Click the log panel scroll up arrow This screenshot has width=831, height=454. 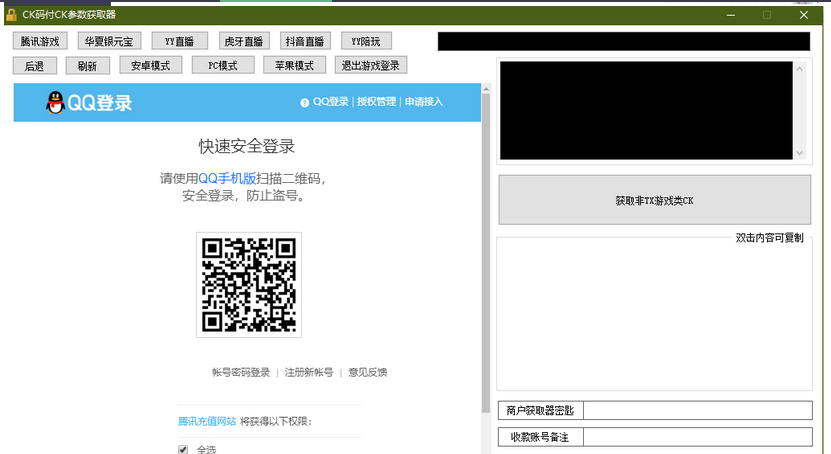pos(800,68)
